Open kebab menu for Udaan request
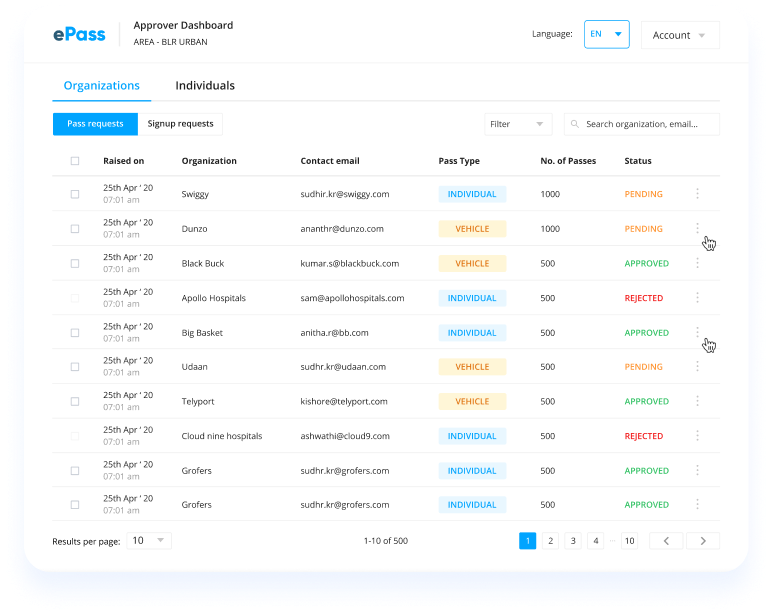 [697, 367]
